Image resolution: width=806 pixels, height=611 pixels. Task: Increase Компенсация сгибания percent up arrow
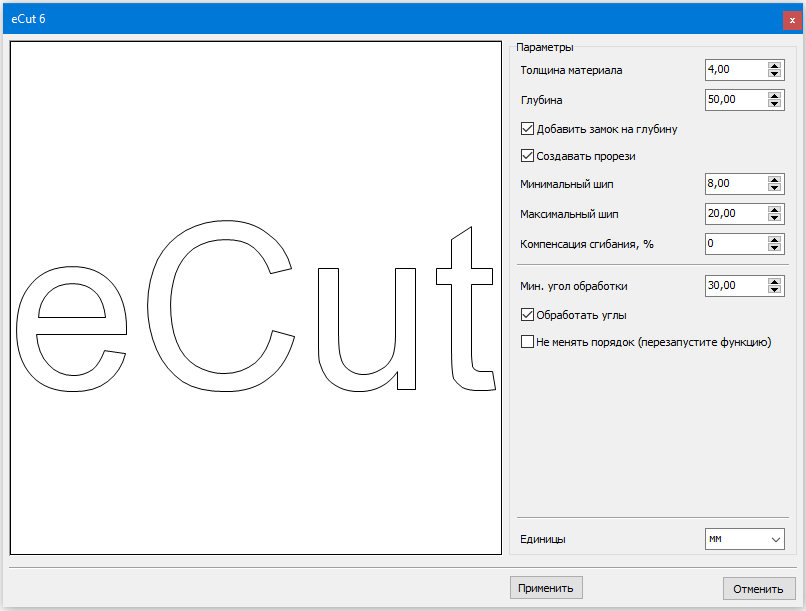coord(775,240)
